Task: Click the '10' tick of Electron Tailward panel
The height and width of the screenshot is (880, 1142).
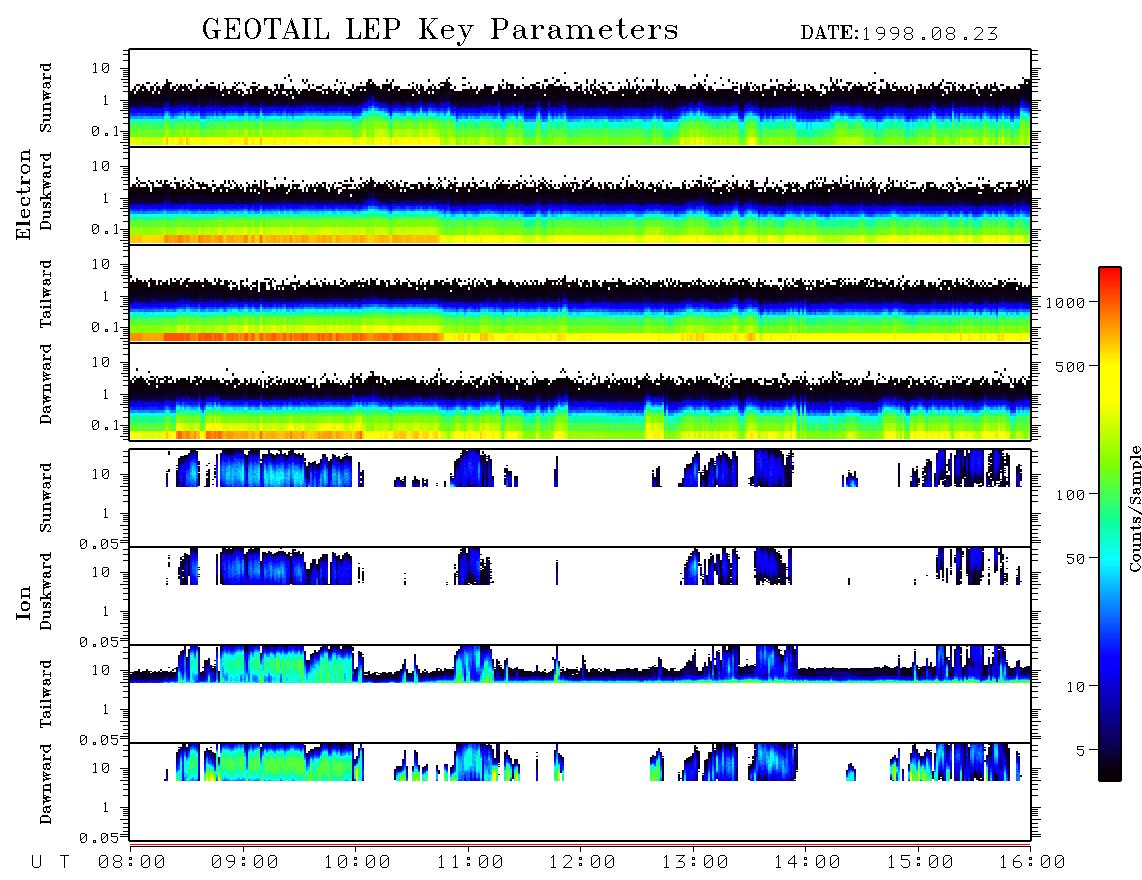Action: [101, 264]
